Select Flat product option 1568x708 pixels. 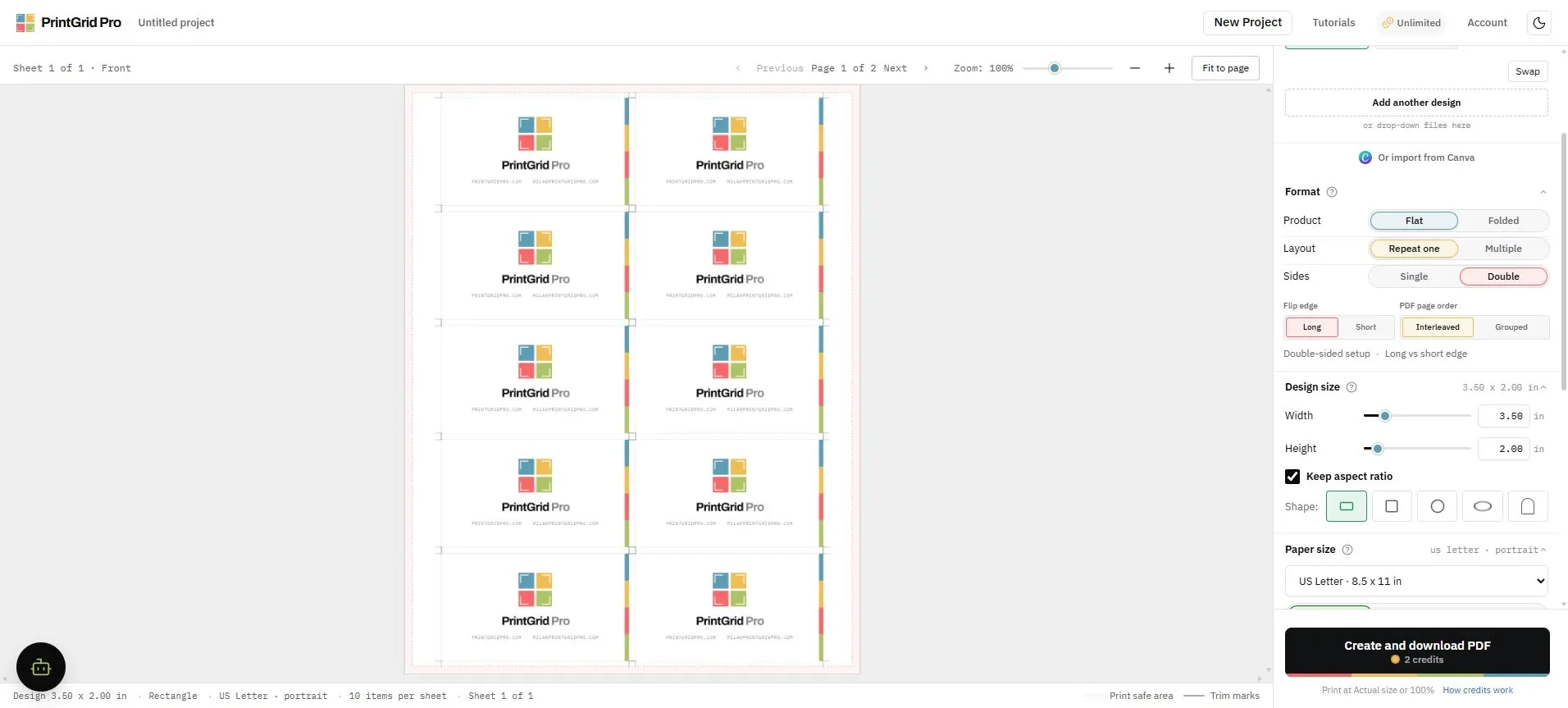point(1414,221)
